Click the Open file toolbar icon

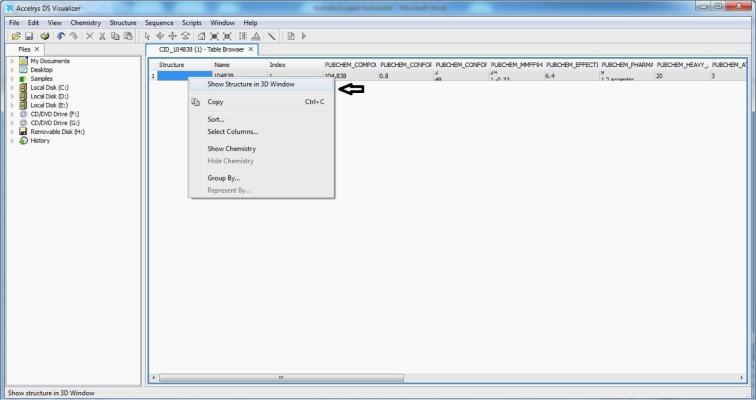pyautogui.click(x=17, y=36)
